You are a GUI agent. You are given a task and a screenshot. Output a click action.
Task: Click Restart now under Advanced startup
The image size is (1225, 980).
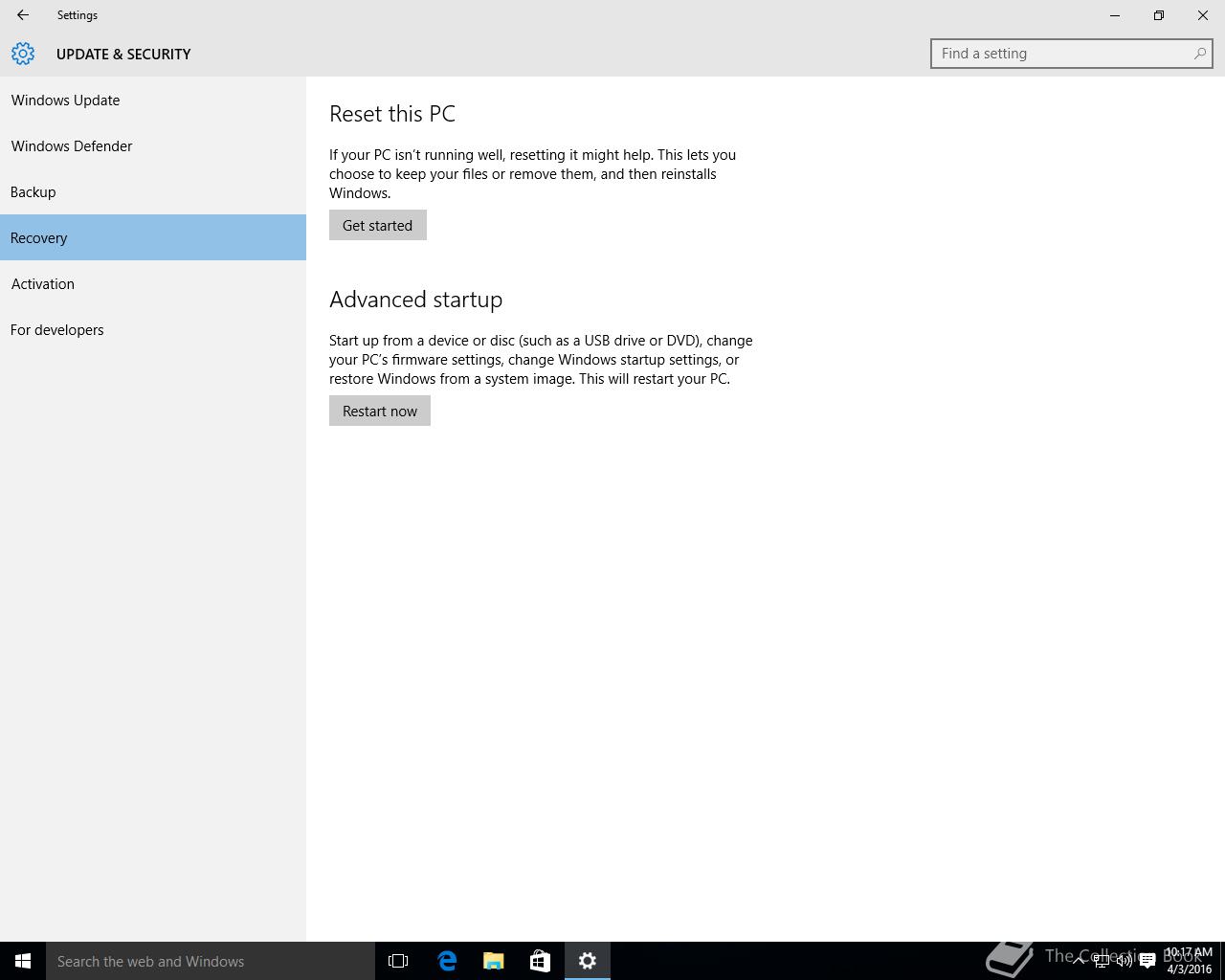point(380,411)
